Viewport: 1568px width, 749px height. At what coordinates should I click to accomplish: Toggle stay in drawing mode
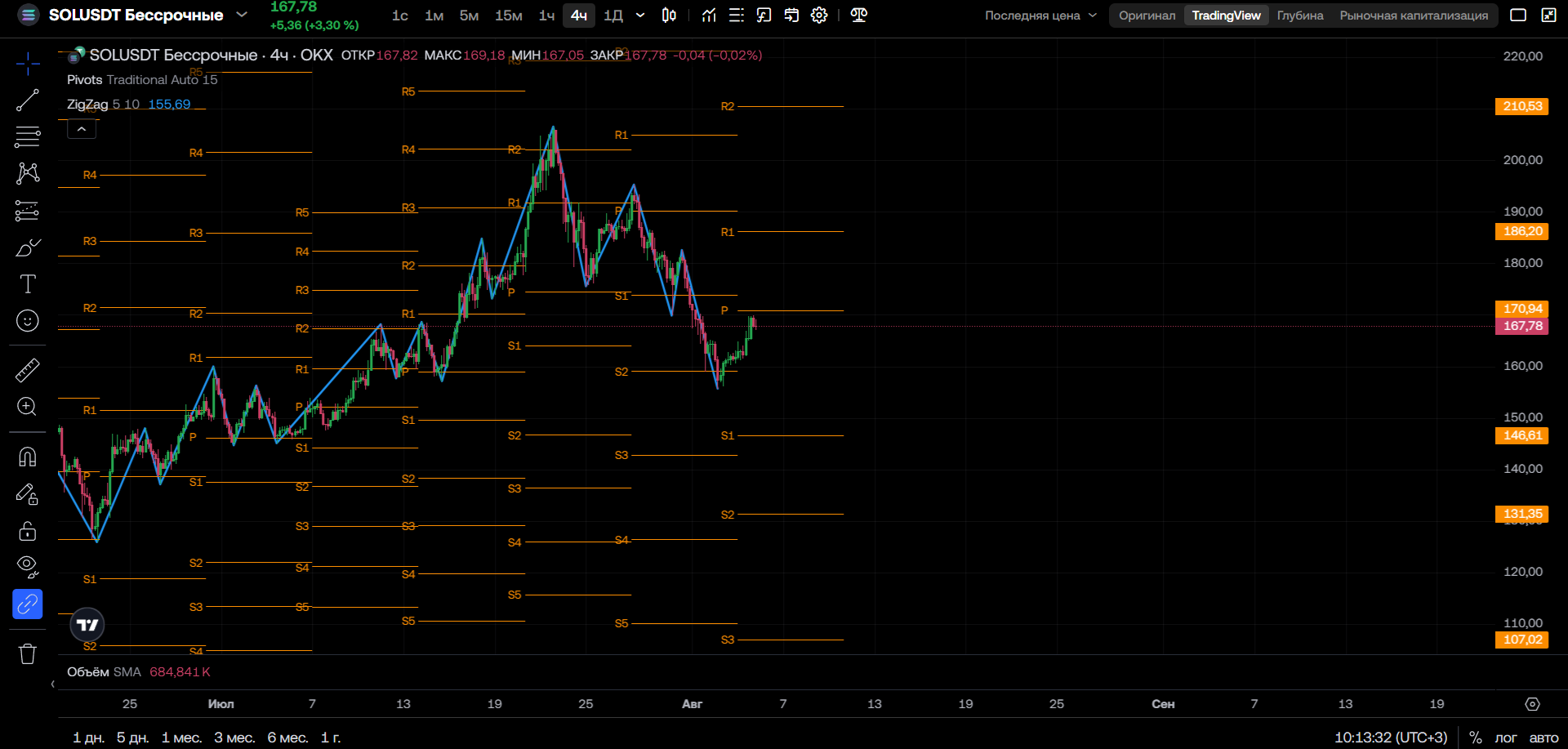(x=28, y=494)
